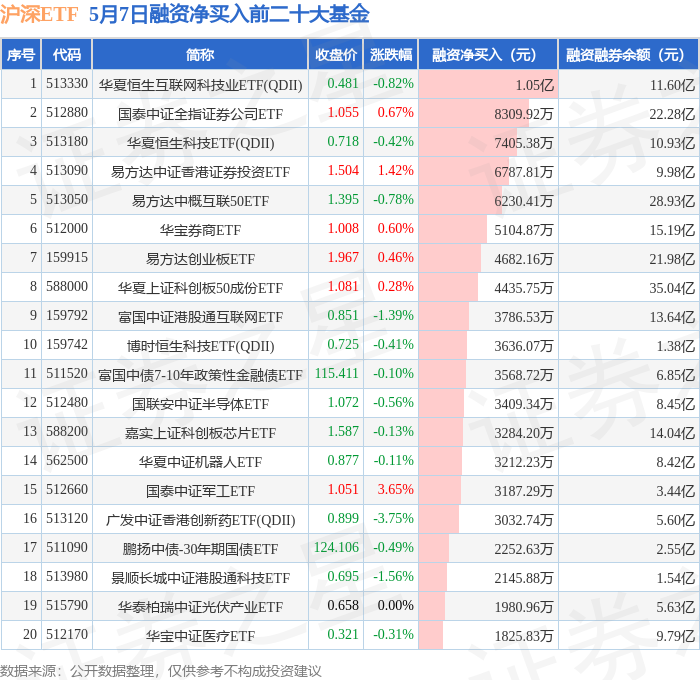Screen dimensions: 700x680
Task: Select 易方达中证香港证券投资ETF name
Action: tap(200, 172)
